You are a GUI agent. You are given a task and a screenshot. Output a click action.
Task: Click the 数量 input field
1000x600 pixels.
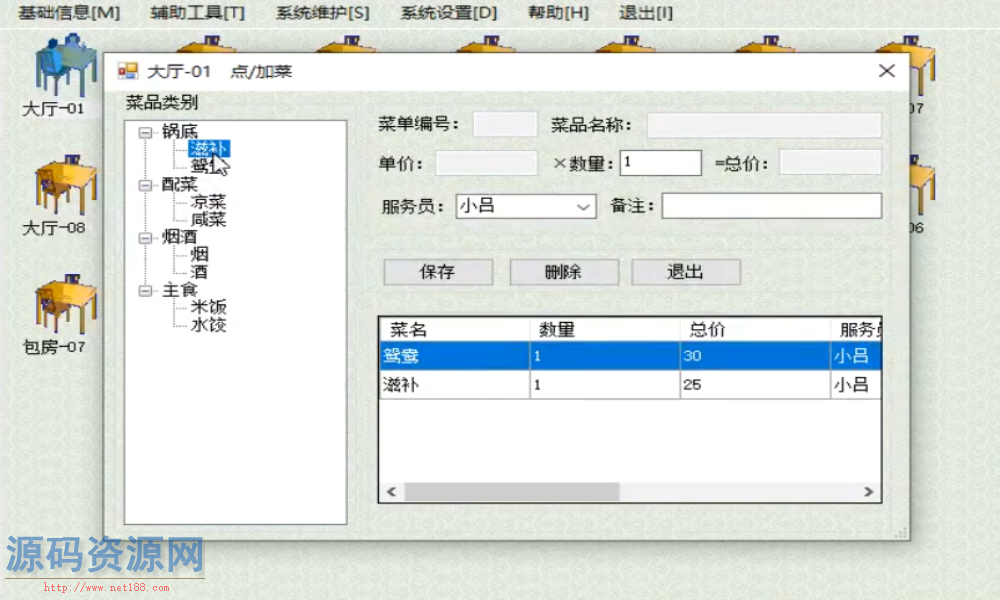coord(661,163)
